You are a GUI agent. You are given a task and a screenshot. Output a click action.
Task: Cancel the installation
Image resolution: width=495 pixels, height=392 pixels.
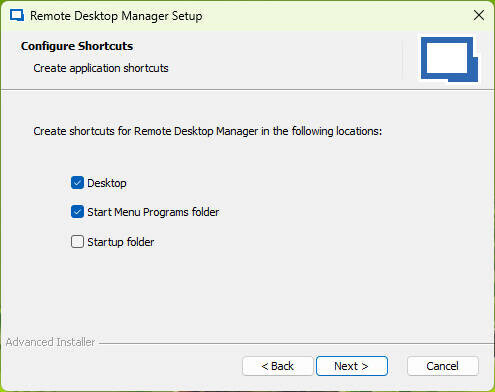pos(443,366)
